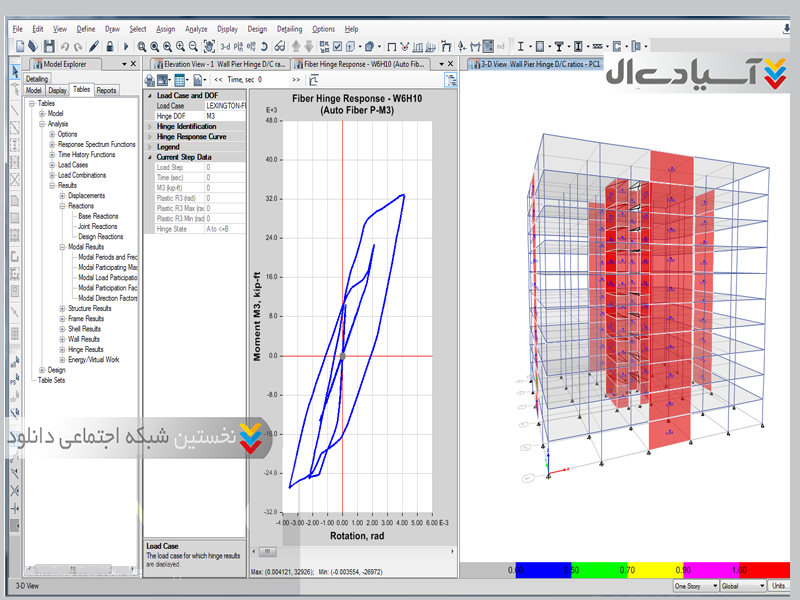Select the pointer tool in left sidebar

[x=15, y=70]
